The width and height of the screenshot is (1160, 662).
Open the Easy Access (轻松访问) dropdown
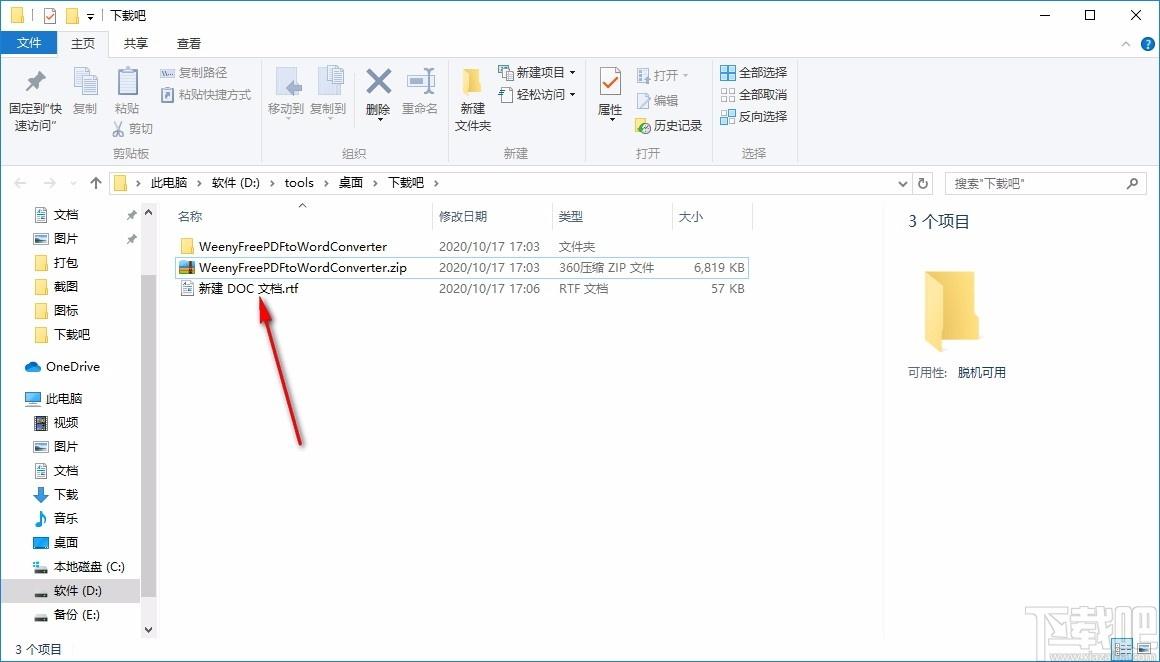(572, 95)
